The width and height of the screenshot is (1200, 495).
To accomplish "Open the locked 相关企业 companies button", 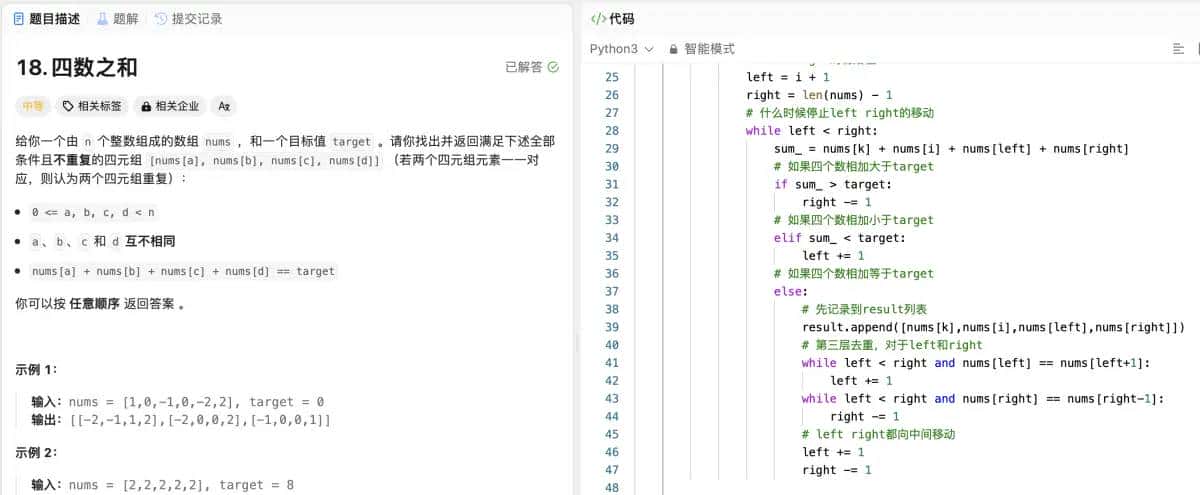I will [170, 105].
